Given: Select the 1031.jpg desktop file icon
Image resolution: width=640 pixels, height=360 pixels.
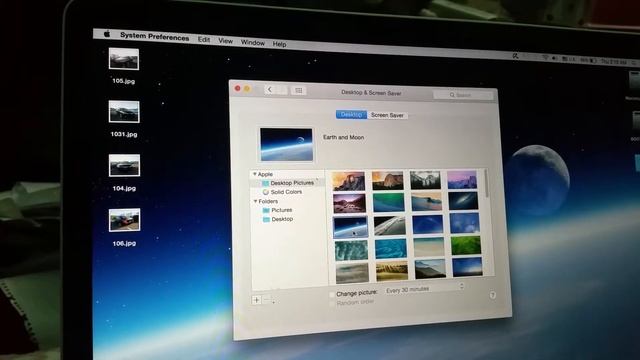Looking at the screenshot, I should (124, 112).
